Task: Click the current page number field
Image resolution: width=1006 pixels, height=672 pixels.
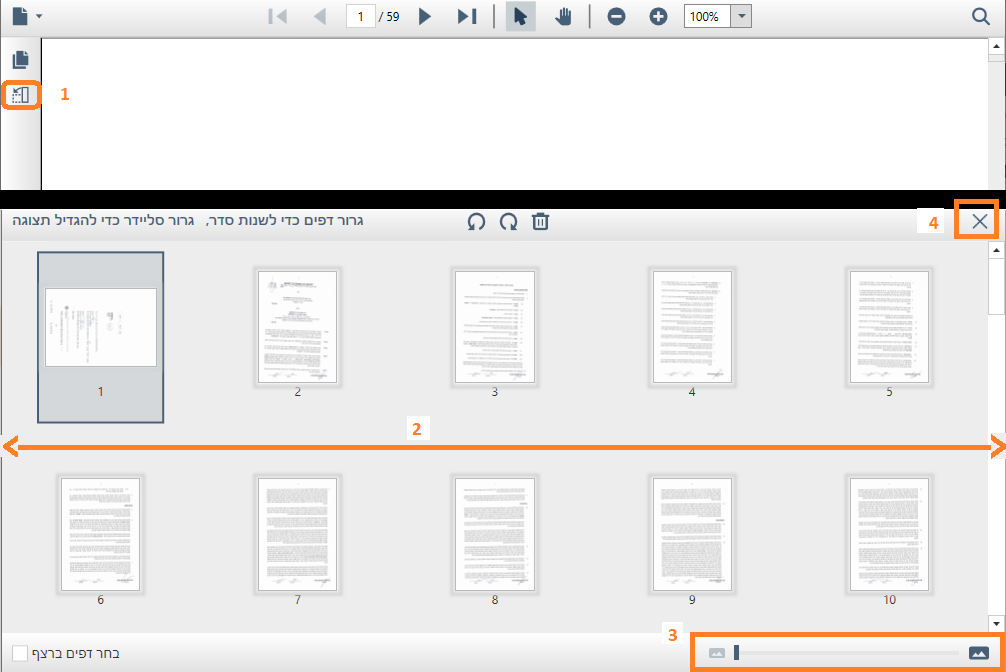Action: [x=360, y=17]
